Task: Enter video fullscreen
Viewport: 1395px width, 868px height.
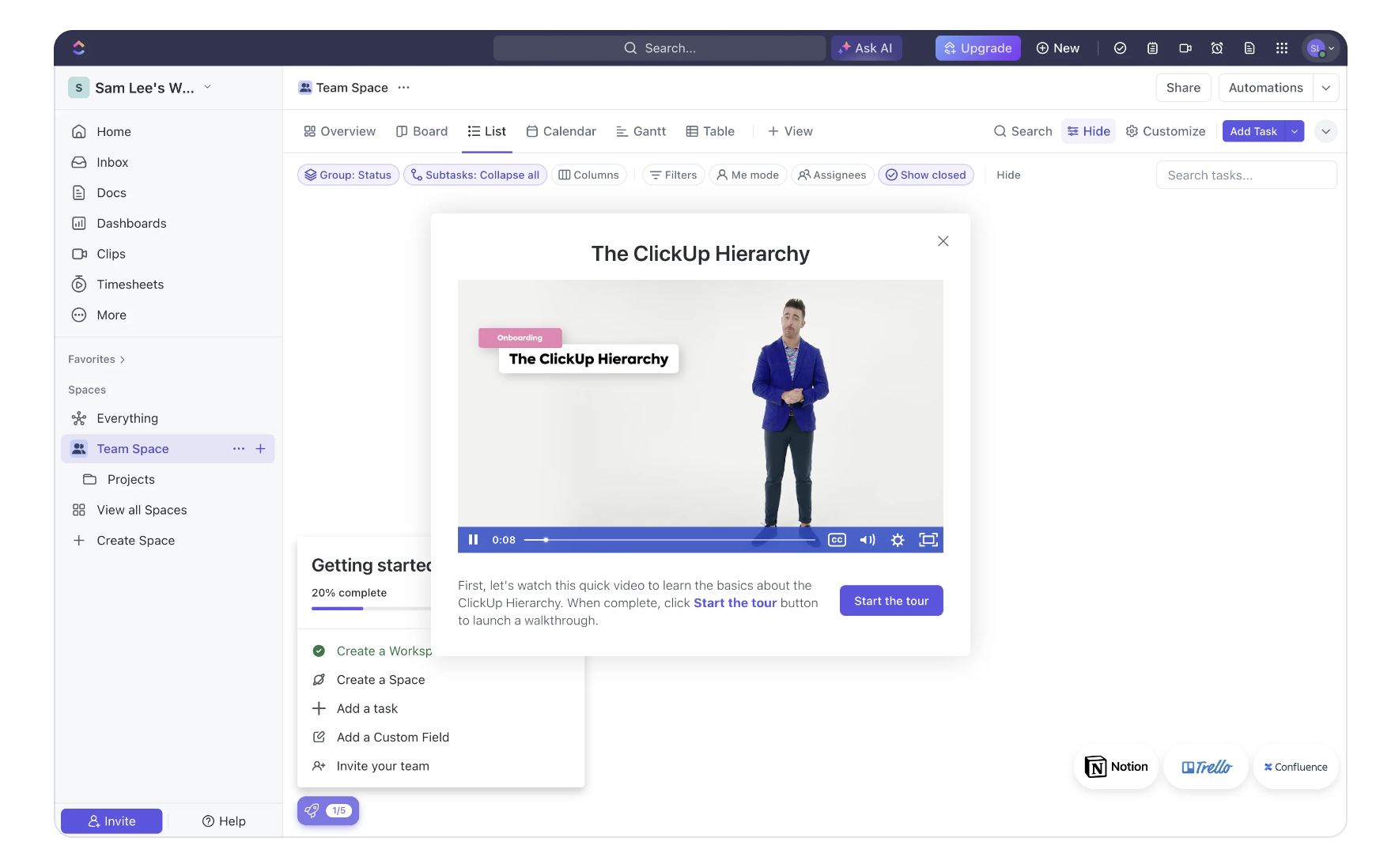Action: [x=928, y=540]
